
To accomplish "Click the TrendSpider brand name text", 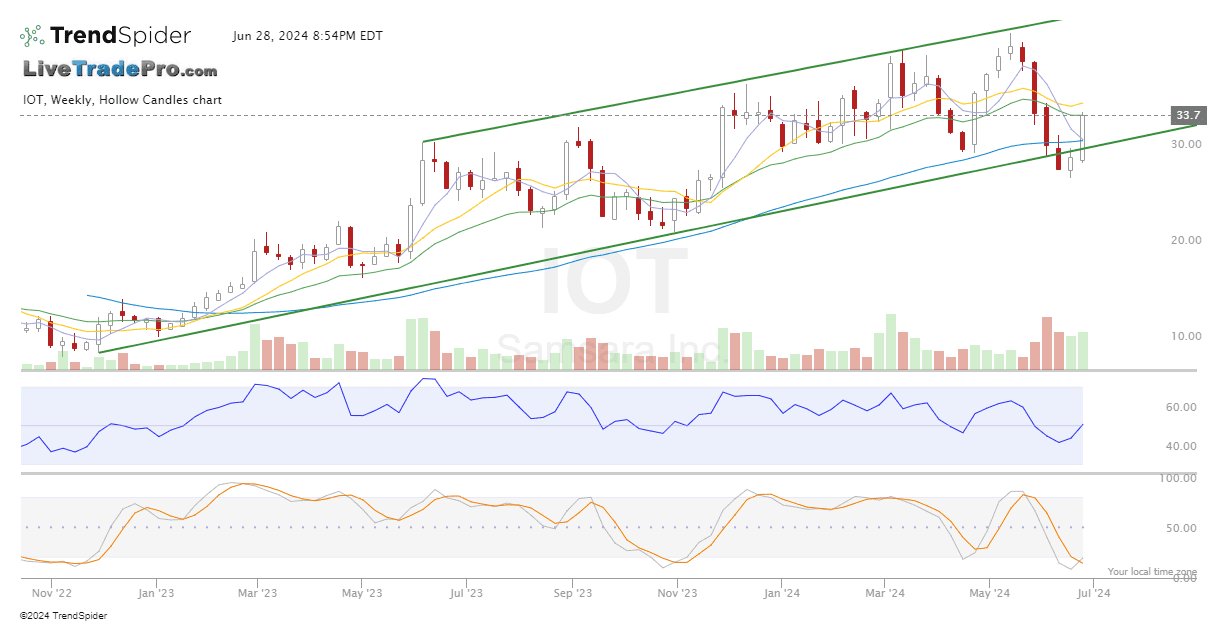I will [120, 36].
